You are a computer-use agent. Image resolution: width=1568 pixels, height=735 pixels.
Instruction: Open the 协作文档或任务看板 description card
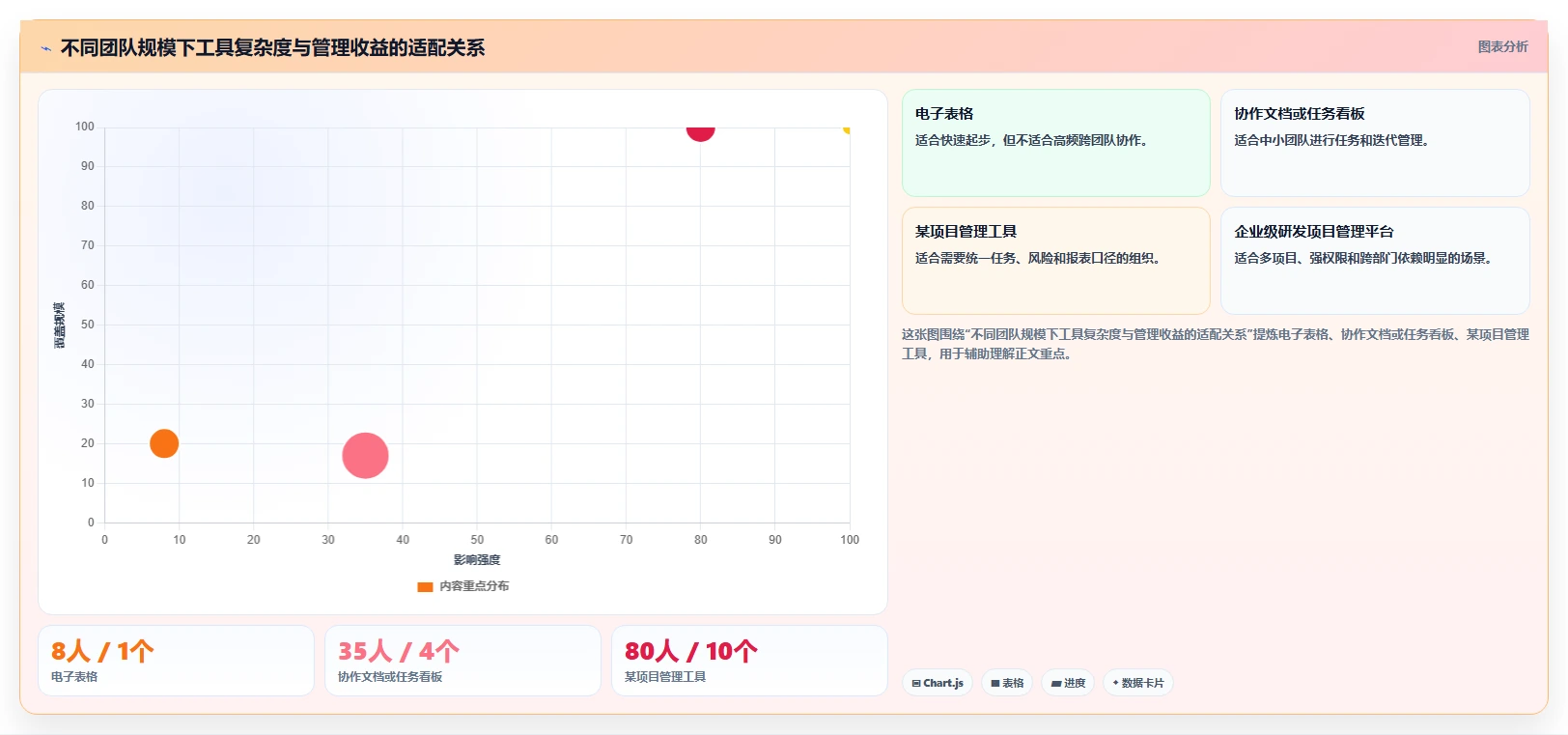tap(1375, 143)
